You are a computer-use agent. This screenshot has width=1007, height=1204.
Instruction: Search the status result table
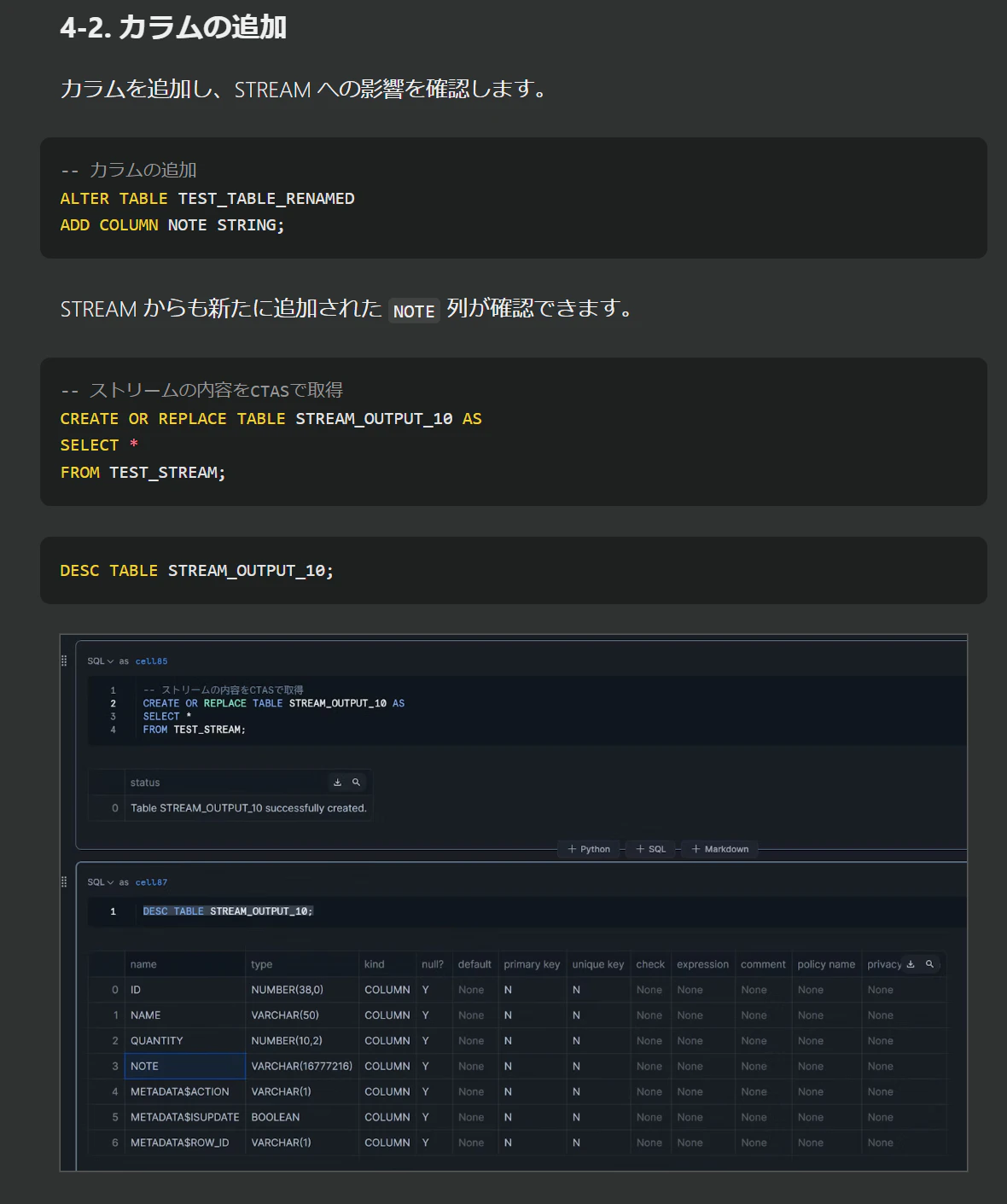356,782
